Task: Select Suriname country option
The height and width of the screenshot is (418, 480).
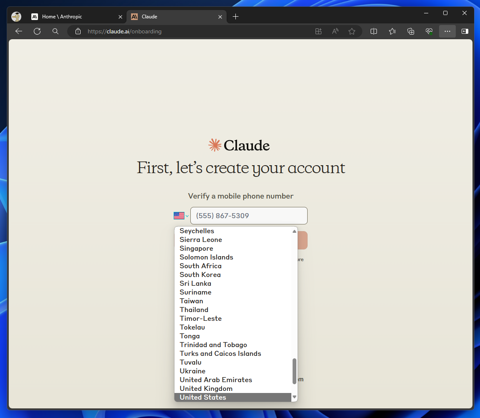Action: tap(233, 292)
